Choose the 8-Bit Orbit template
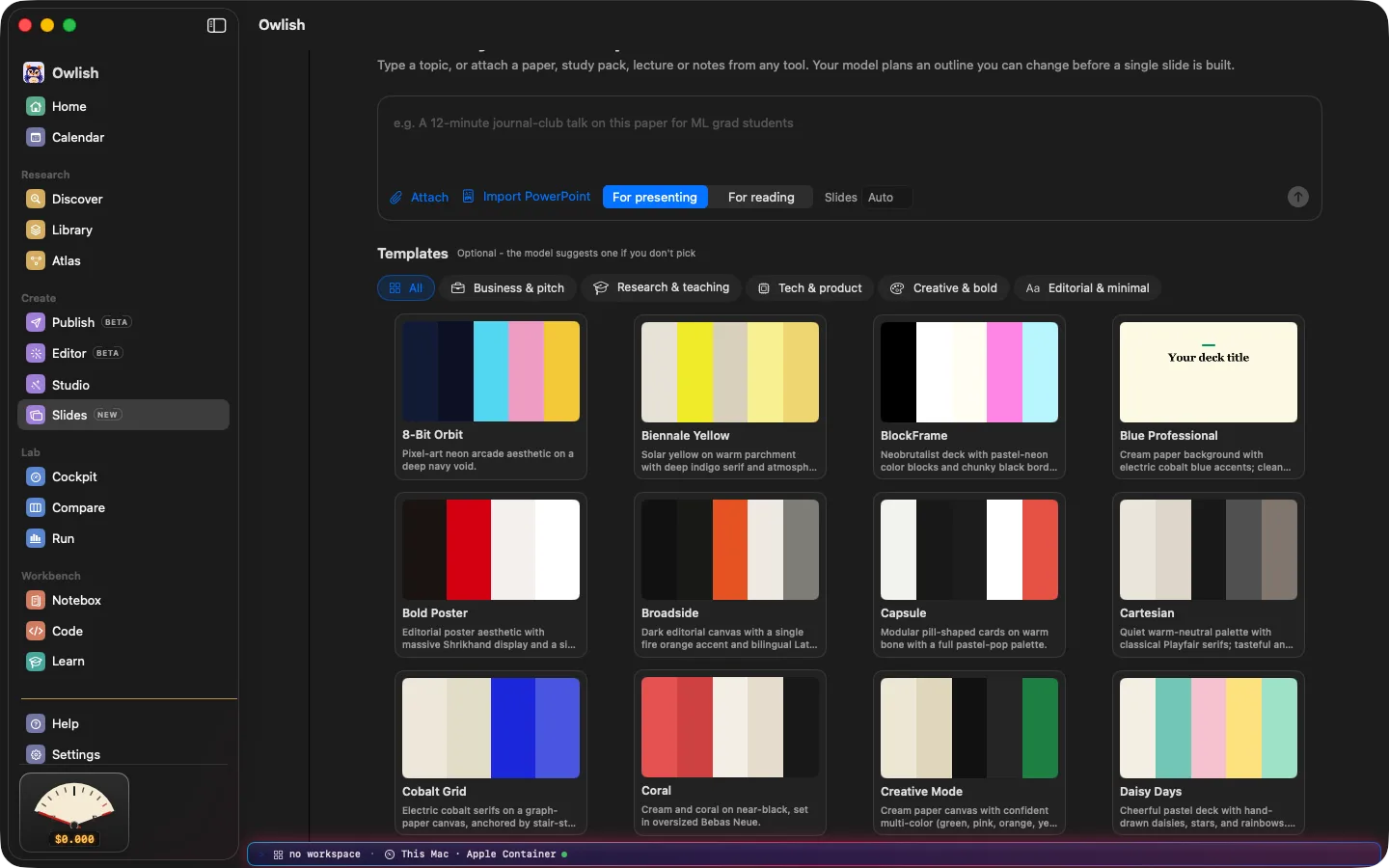Screen dimensions: 1389x868 pyautogui.click(x=491, y=397)
